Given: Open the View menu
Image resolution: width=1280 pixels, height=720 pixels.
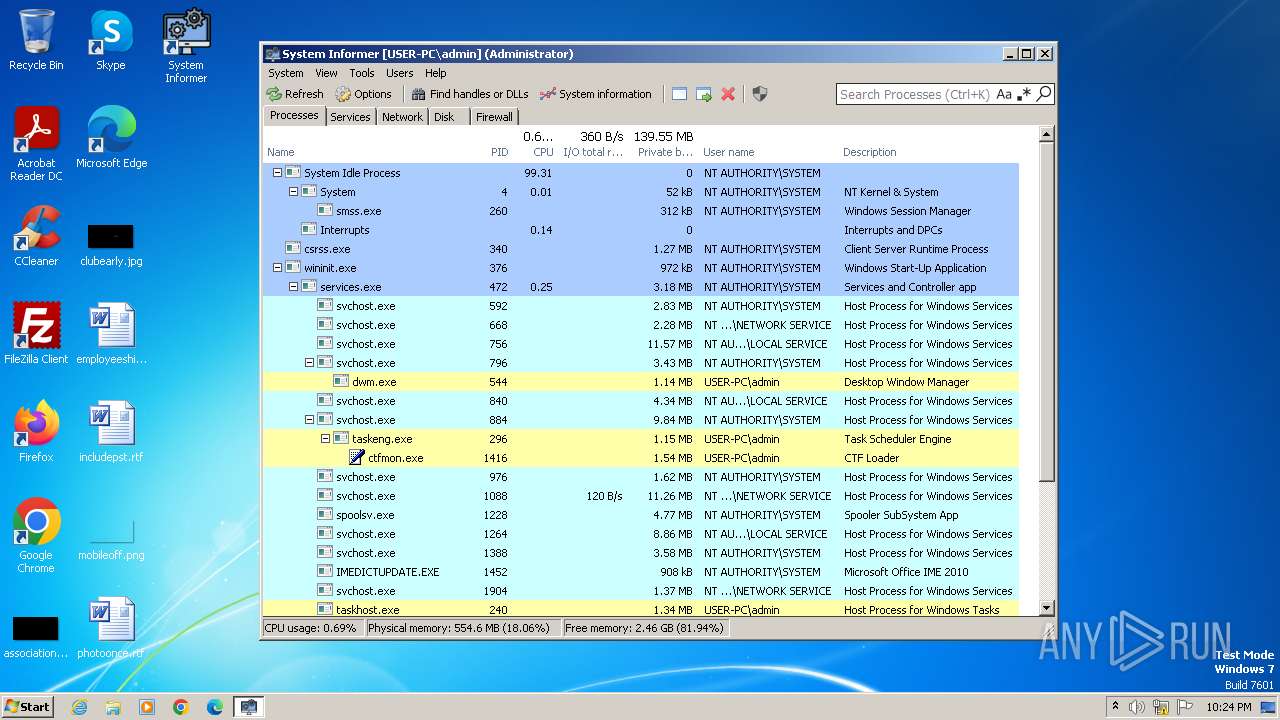Looking at the screenshot, I should pos(326,73).
